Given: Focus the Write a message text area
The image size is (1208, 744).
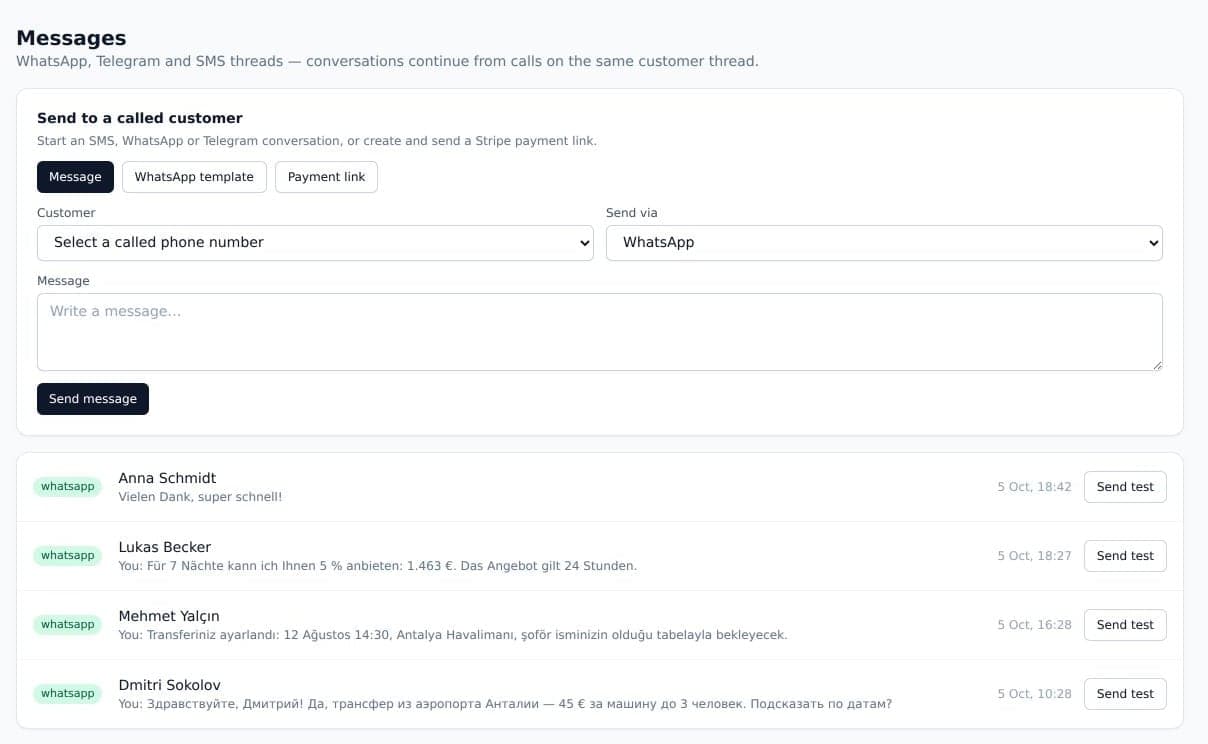Looking at the screenshot, I should click(x=600, y=332).
